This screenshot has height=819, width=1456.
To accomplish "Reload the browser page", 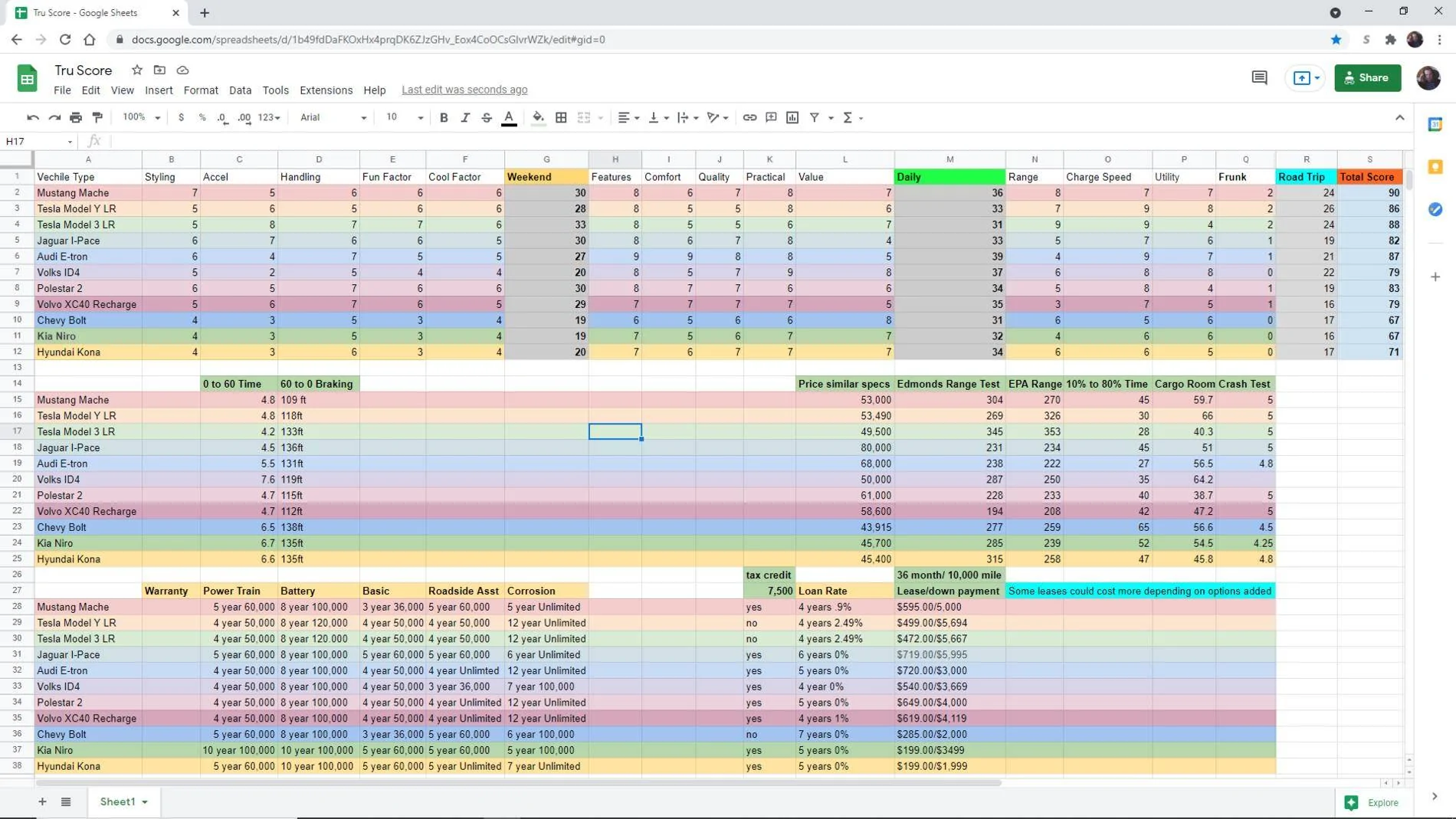I will coord(65,39).
